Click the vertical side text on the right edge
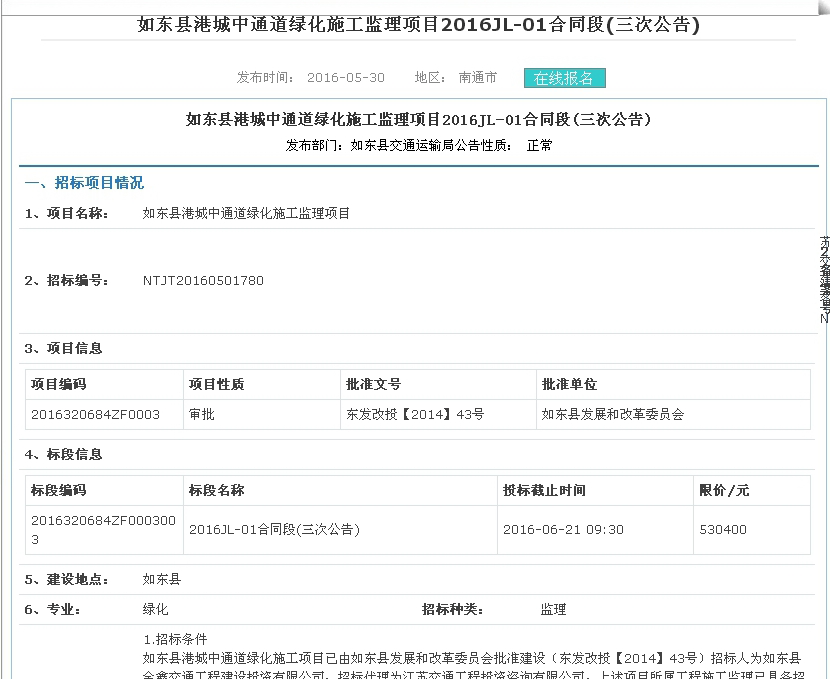This screenshot has height=679, width=830. click(x=824, y=279)
